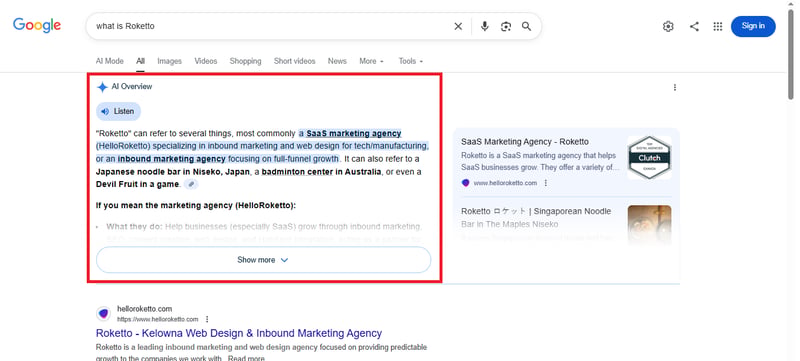The height and width of the screenshot is (361, 800).
Task: Open the Short videos tab
Action: (x=294, y=61)
